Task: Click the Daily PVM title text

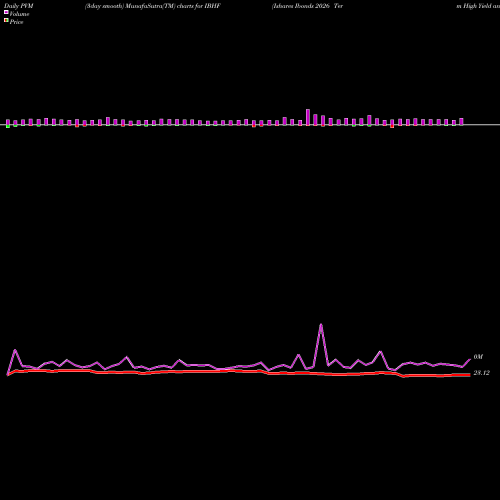Action: pos(19,6)
